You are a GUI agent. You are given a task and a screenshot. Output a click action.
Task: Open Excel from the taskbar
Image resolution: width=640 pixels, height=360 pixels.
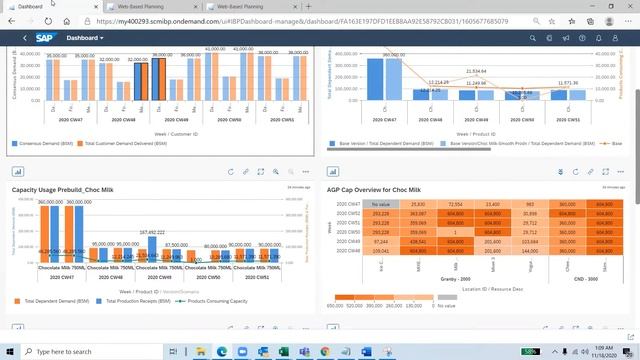(x=284, y=351)
